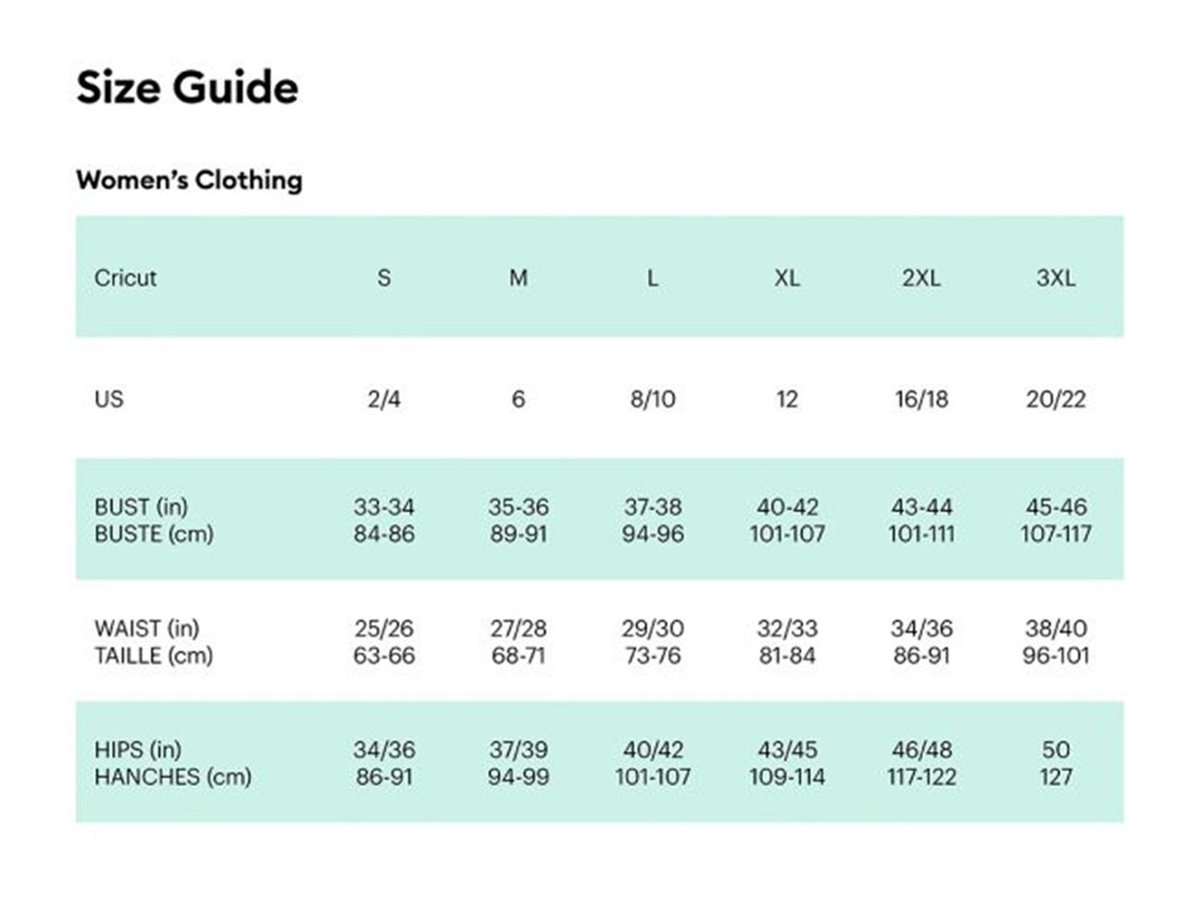Select the 3XL size column header
Viewport: 1200px width, 900px height.
(1056, 279)
